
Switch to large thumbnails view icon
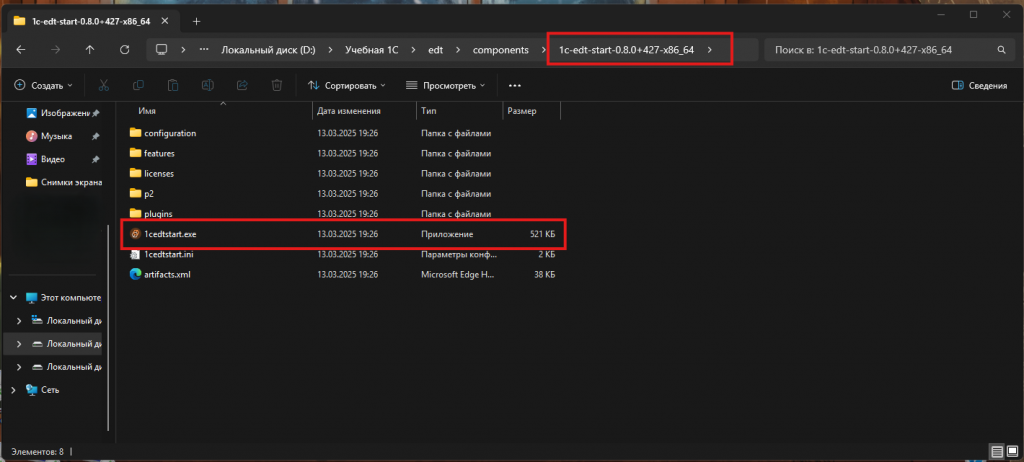(x=1012, y=452)
